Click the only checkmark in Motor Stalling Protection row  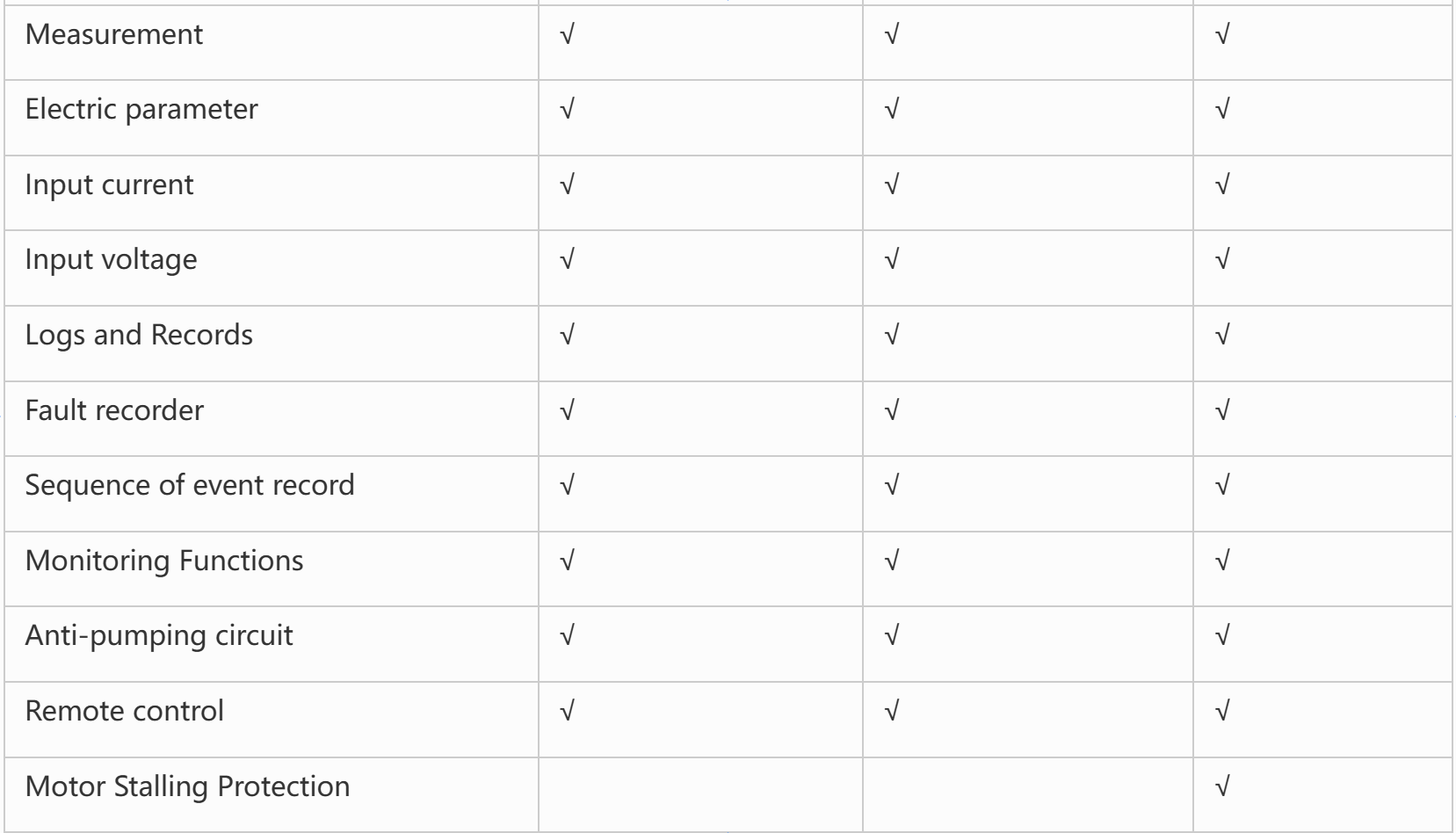click(1221, 786)
